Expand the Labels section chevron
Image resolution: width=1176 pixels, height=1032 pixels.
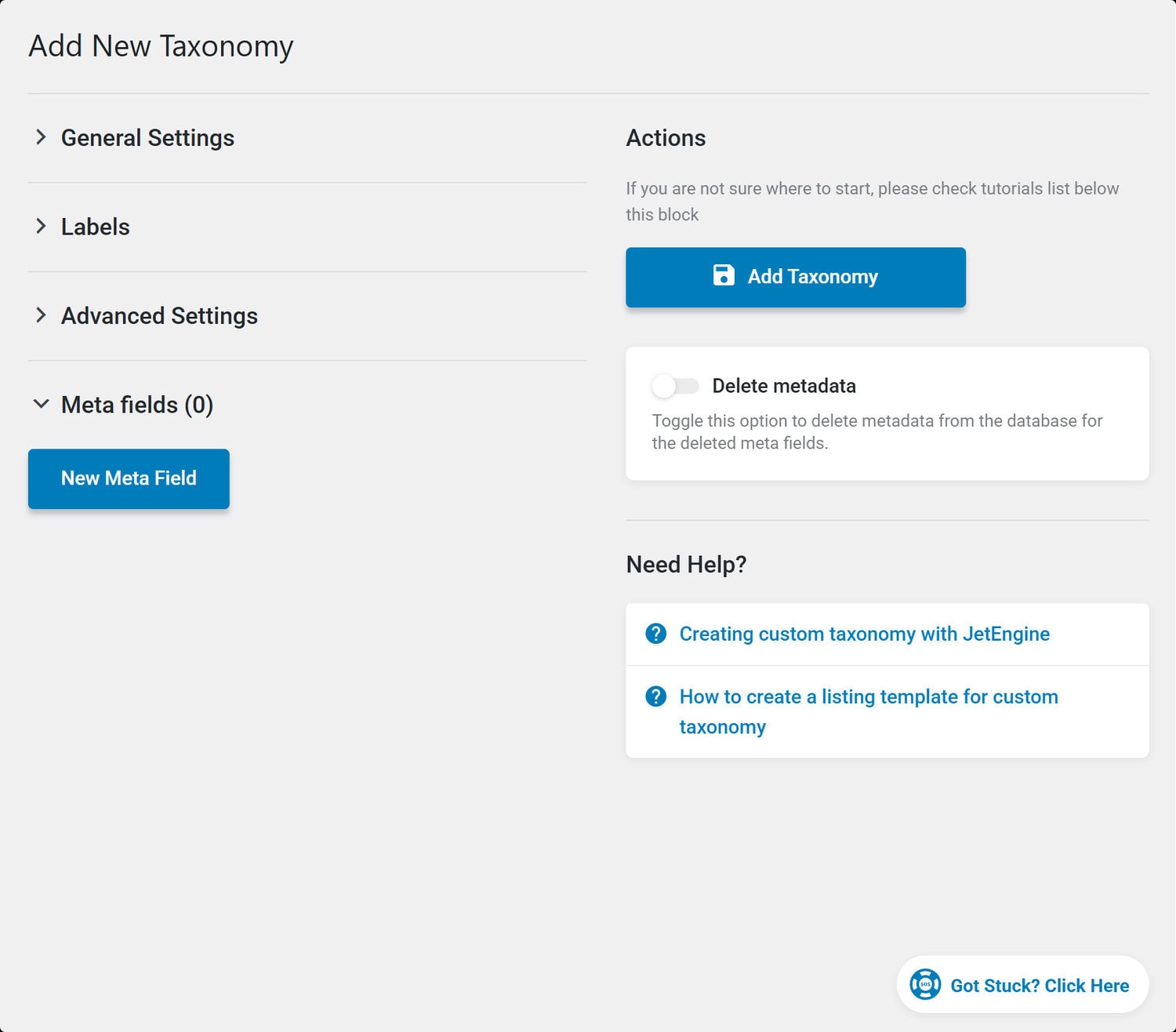[x=41, y=227]
